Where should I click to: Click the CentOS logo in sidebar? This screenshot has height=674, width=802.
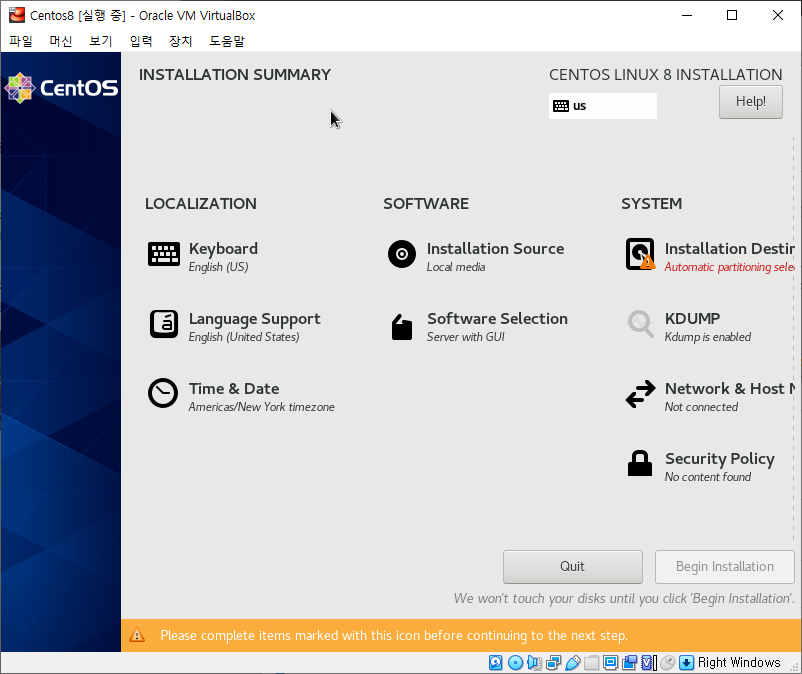click(61, 88)
